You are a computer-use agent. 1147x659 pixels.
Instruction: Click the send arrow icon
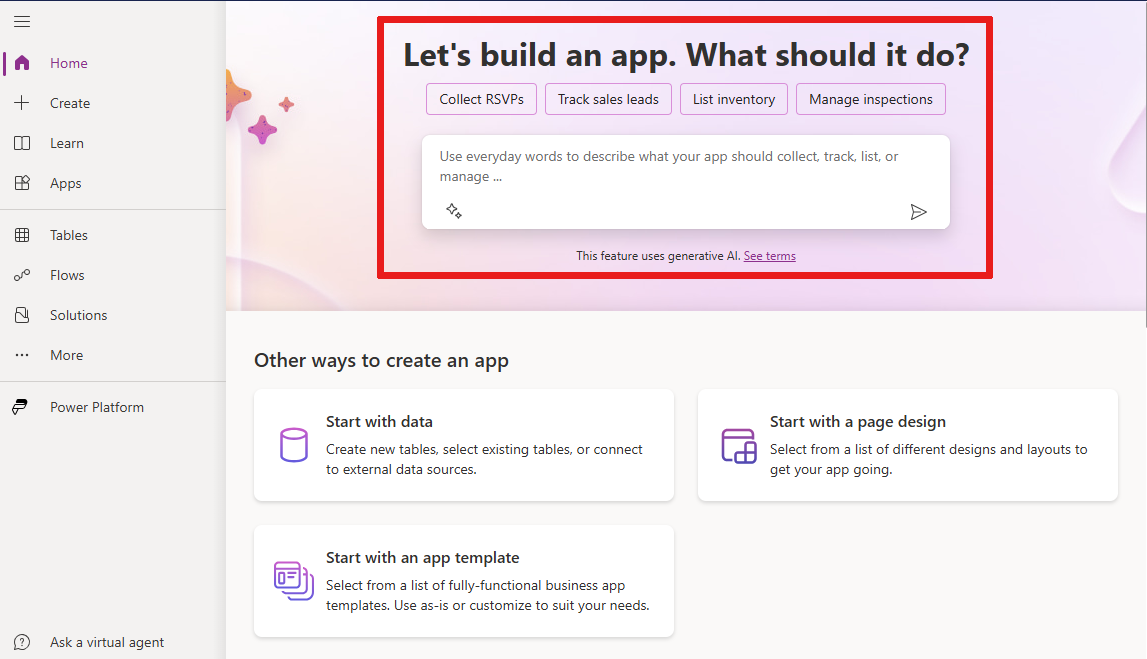tap(918, 211)
